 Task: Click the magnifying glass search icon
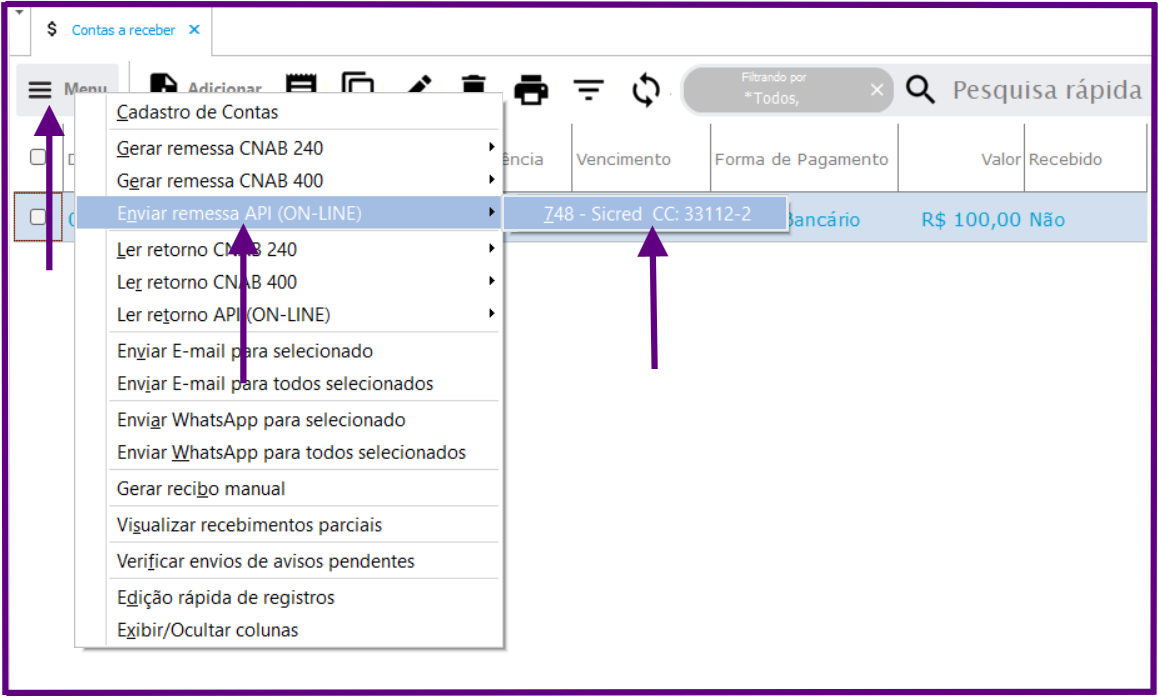(x=920, y=90)
